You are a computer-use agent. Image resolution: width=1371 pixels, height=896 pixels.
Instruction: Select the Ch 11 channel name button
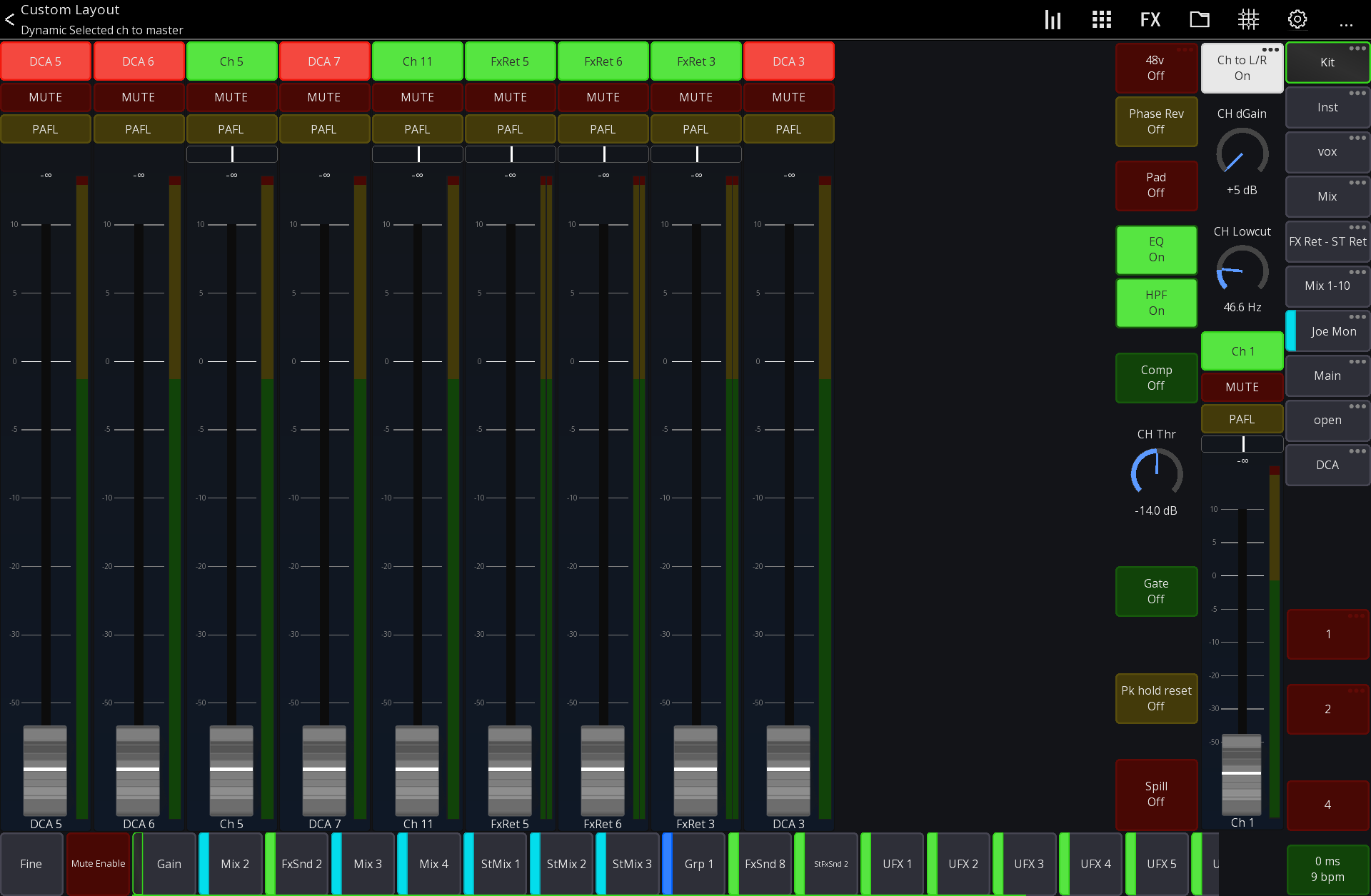point(417,61)
